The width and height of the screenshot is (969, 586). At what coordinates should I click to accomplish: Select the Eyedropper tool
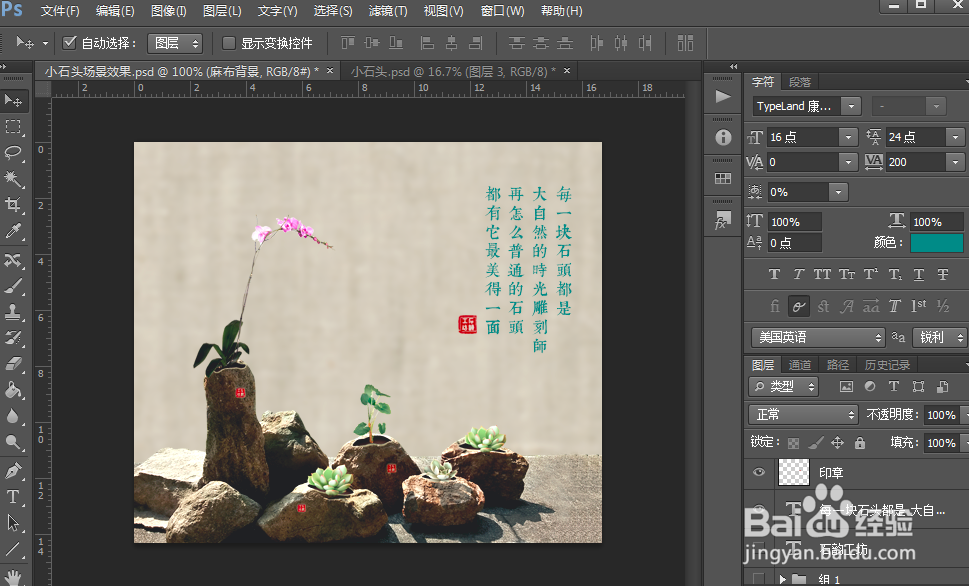[x=13, y=231]
